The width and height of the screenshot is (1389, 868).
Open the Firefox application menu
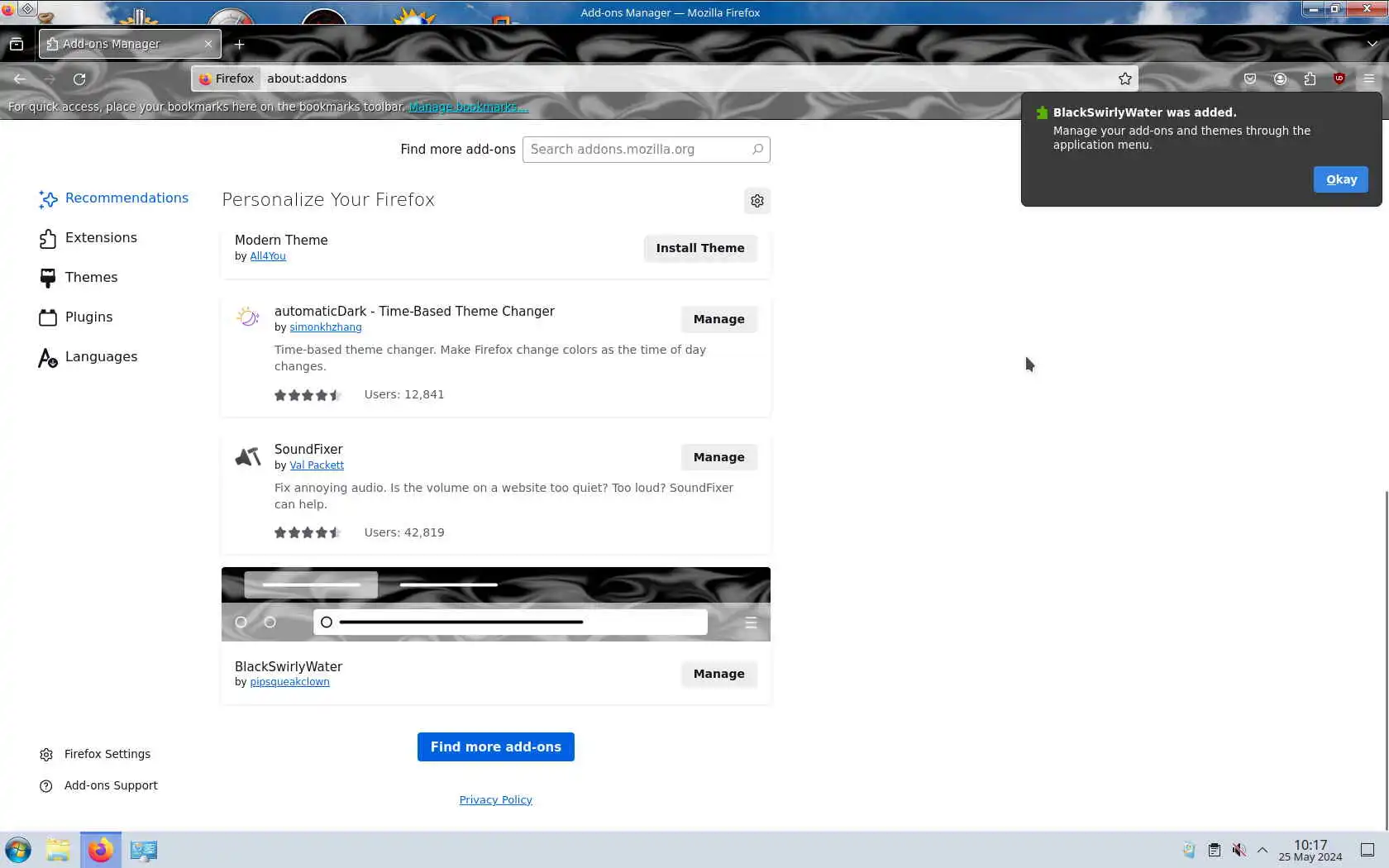point(1369,79)
